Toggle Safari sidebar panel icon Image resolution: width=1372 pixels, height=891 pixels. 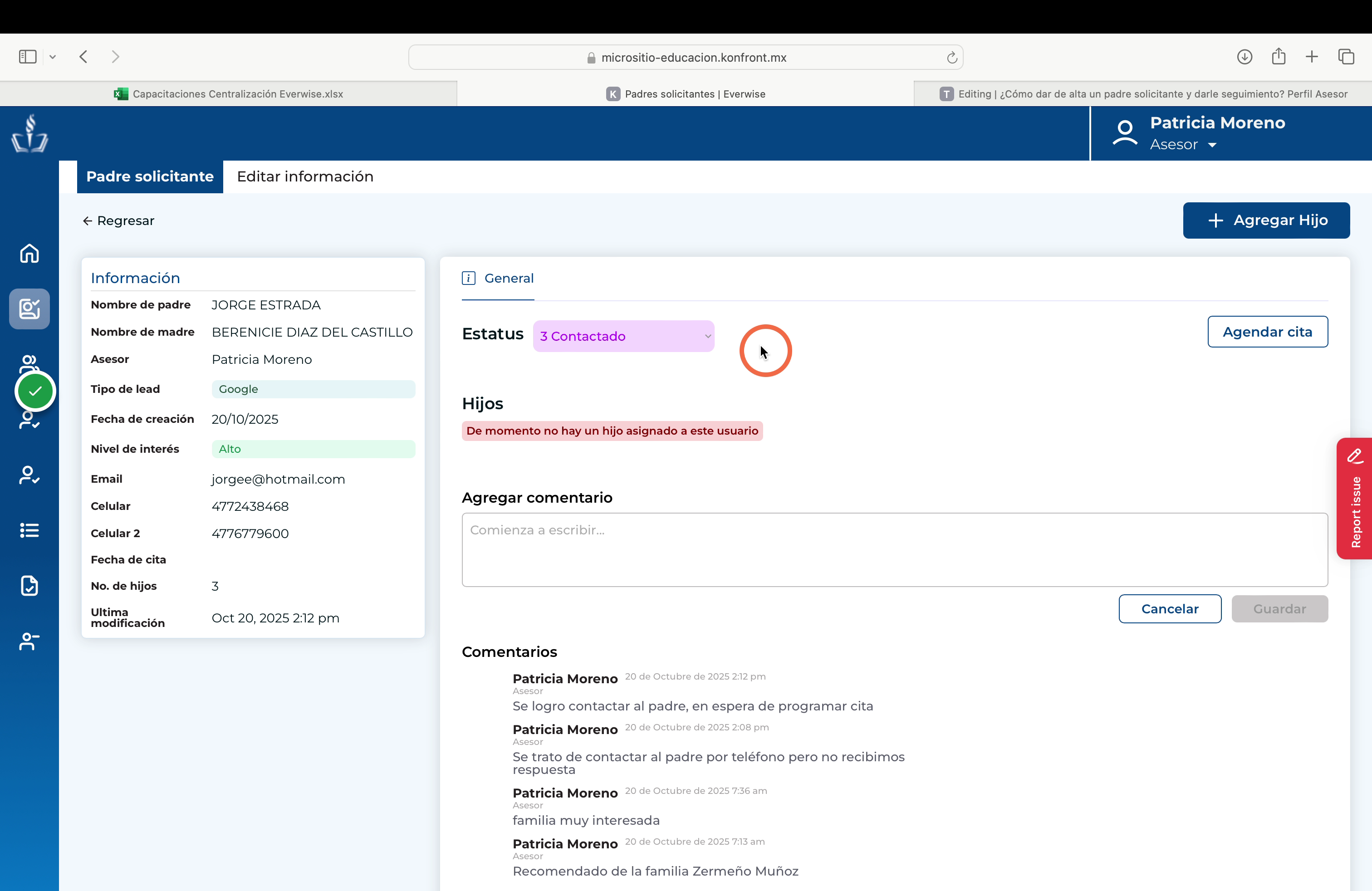pos(28,56)
